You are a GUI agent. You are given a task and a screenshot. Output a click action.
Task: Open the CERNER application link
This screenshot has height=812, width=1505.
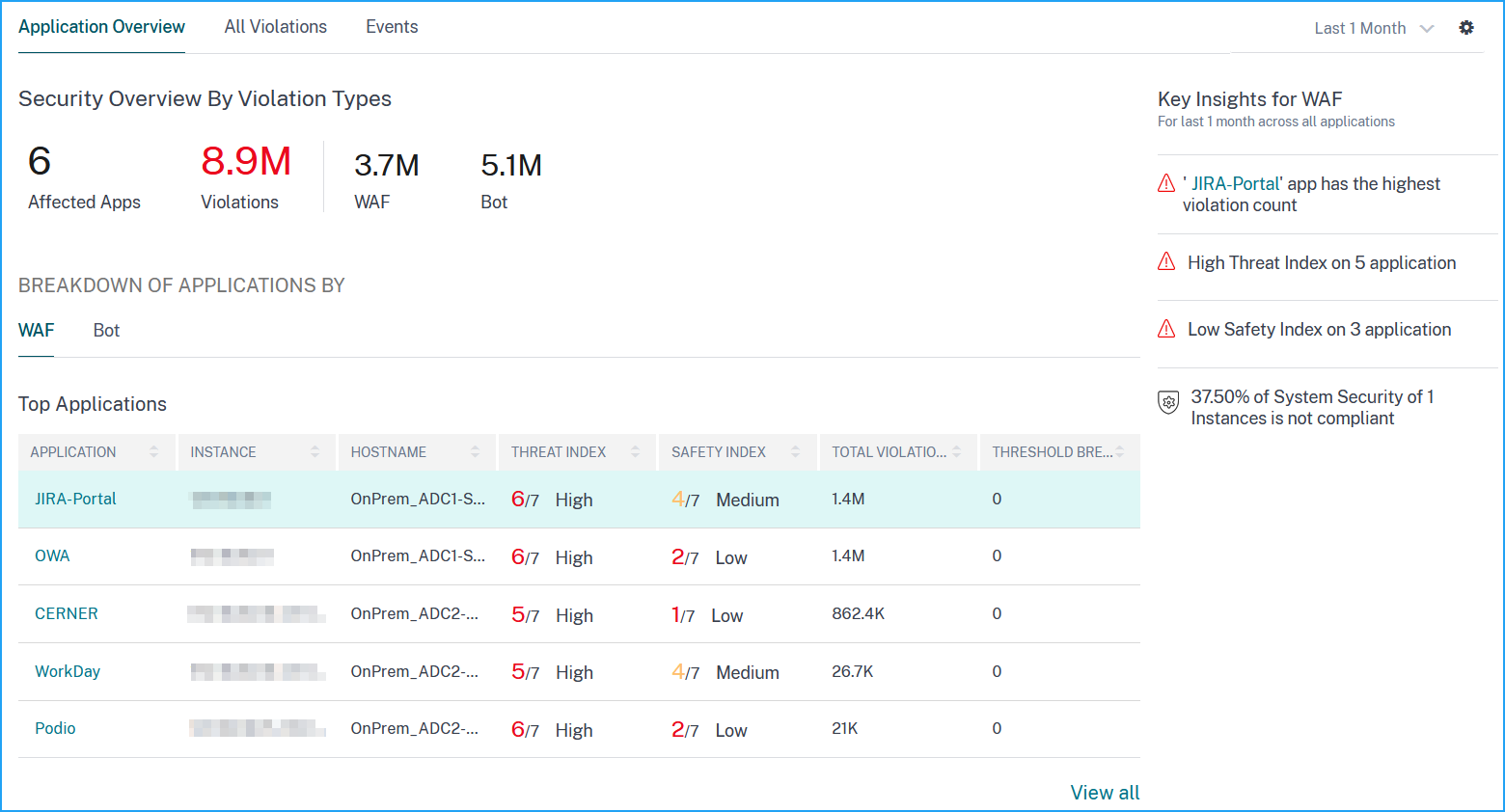(67, 613)
